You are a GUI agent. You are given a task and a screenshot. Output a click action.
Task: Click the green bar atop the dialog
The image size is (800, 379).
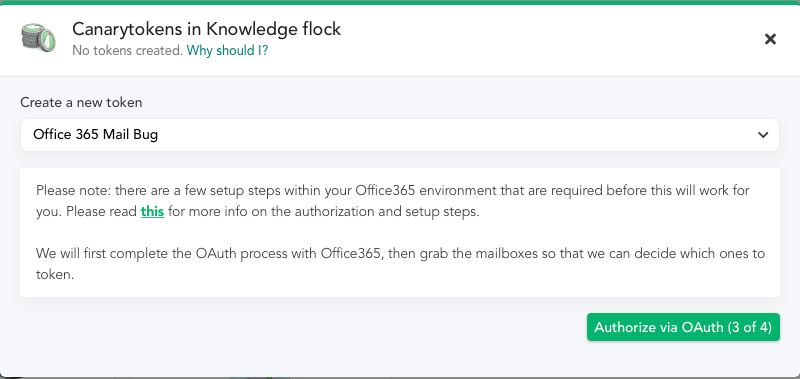400,2
